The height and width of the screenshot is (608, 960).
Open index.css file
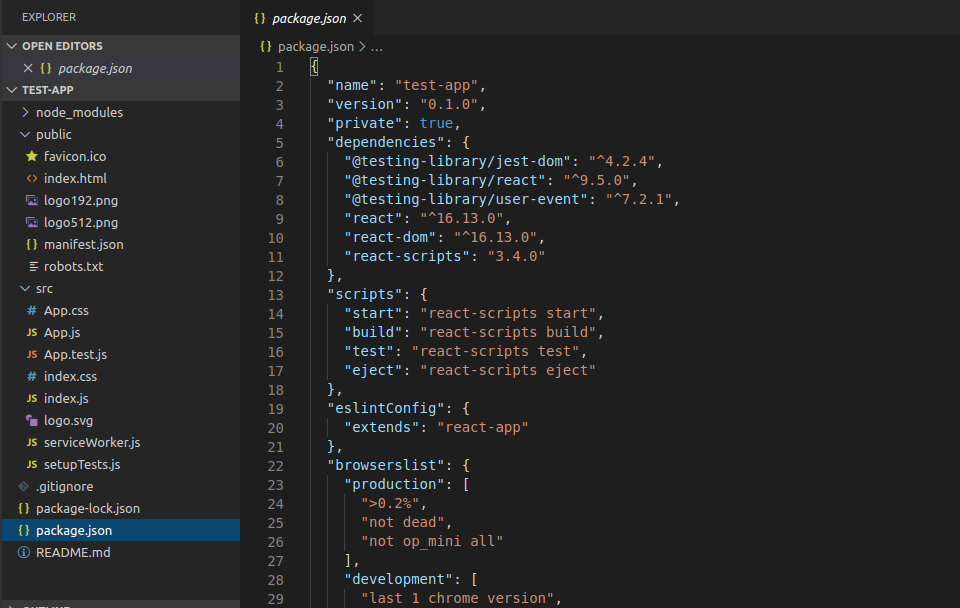(x=70, y=377)
